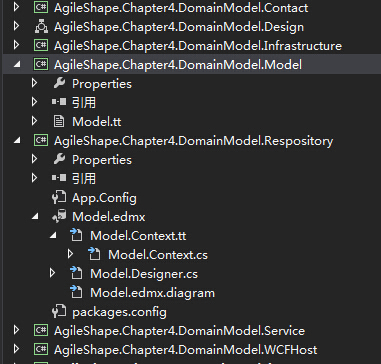Collapse the Model.Context.tt node
Viewport: 381px width, 364px height.
click(x=53, y=236)
